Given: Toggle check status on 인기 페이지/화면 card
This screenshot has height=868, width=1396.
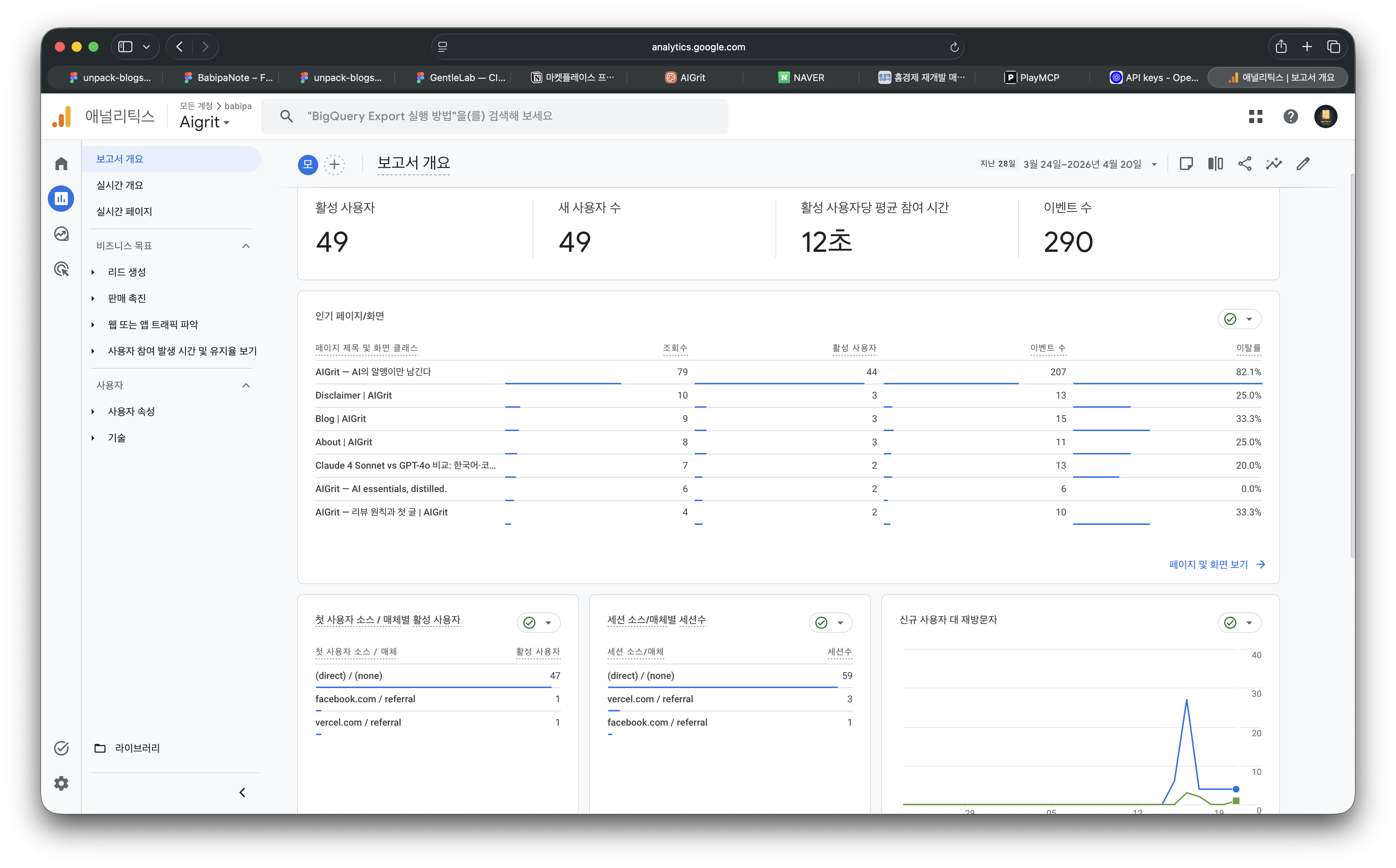Looking at the screenshot, I should (1231, 319).
